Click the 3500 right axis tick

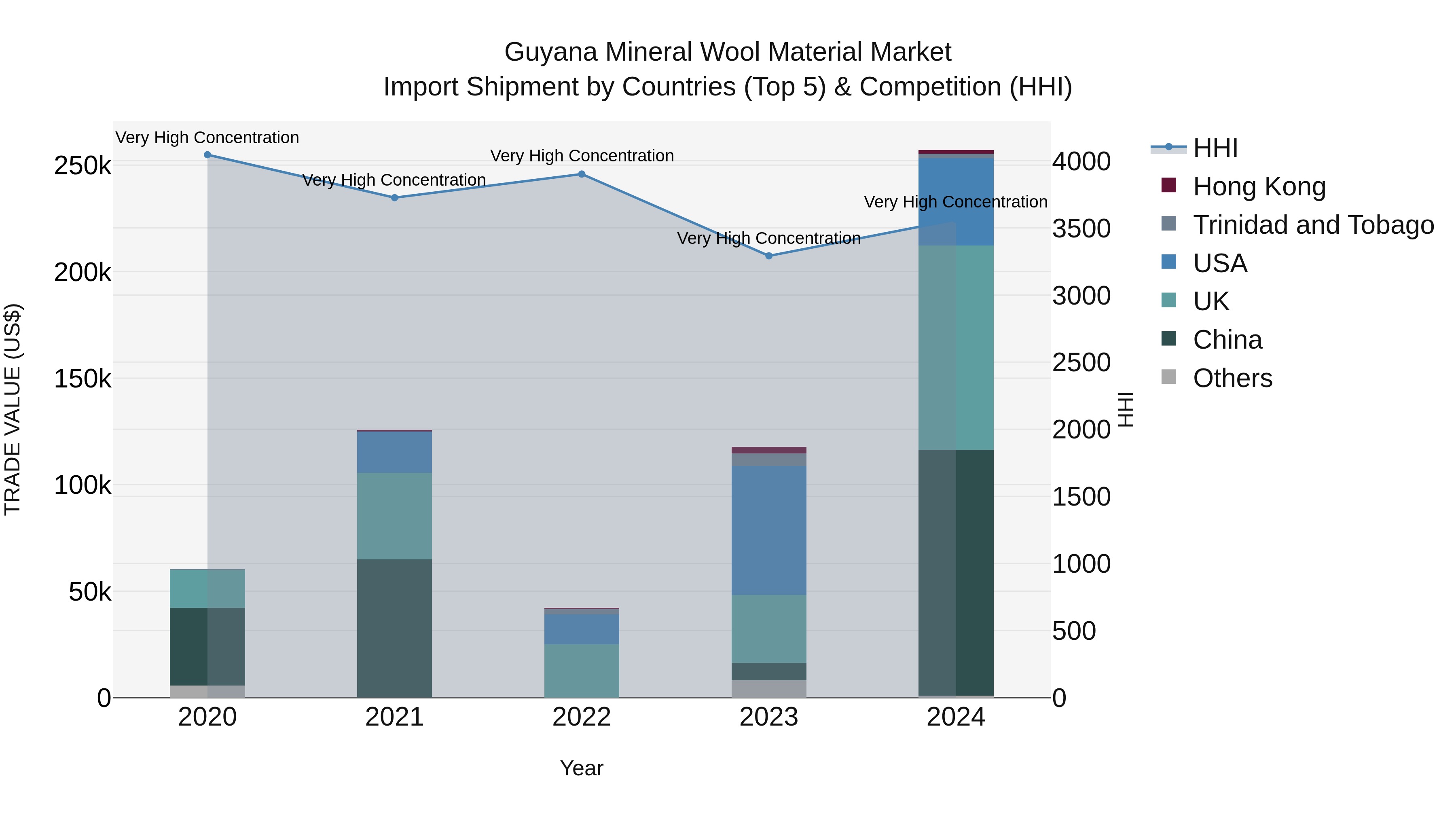(x=1081, y=229)
